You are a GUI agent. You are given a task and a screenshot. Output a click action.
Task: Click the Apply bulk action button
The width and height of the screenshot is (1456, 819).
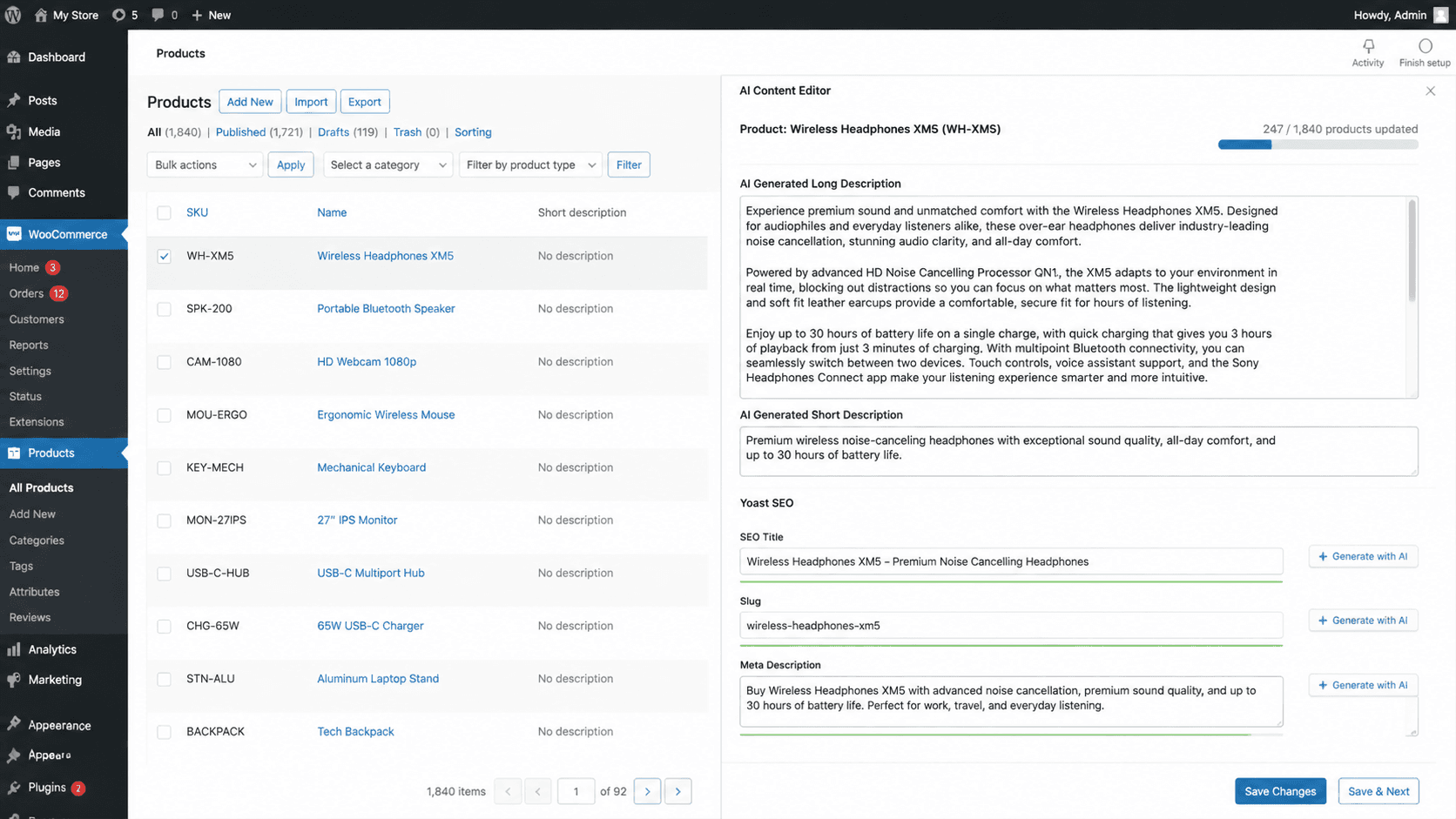(291, 164)
